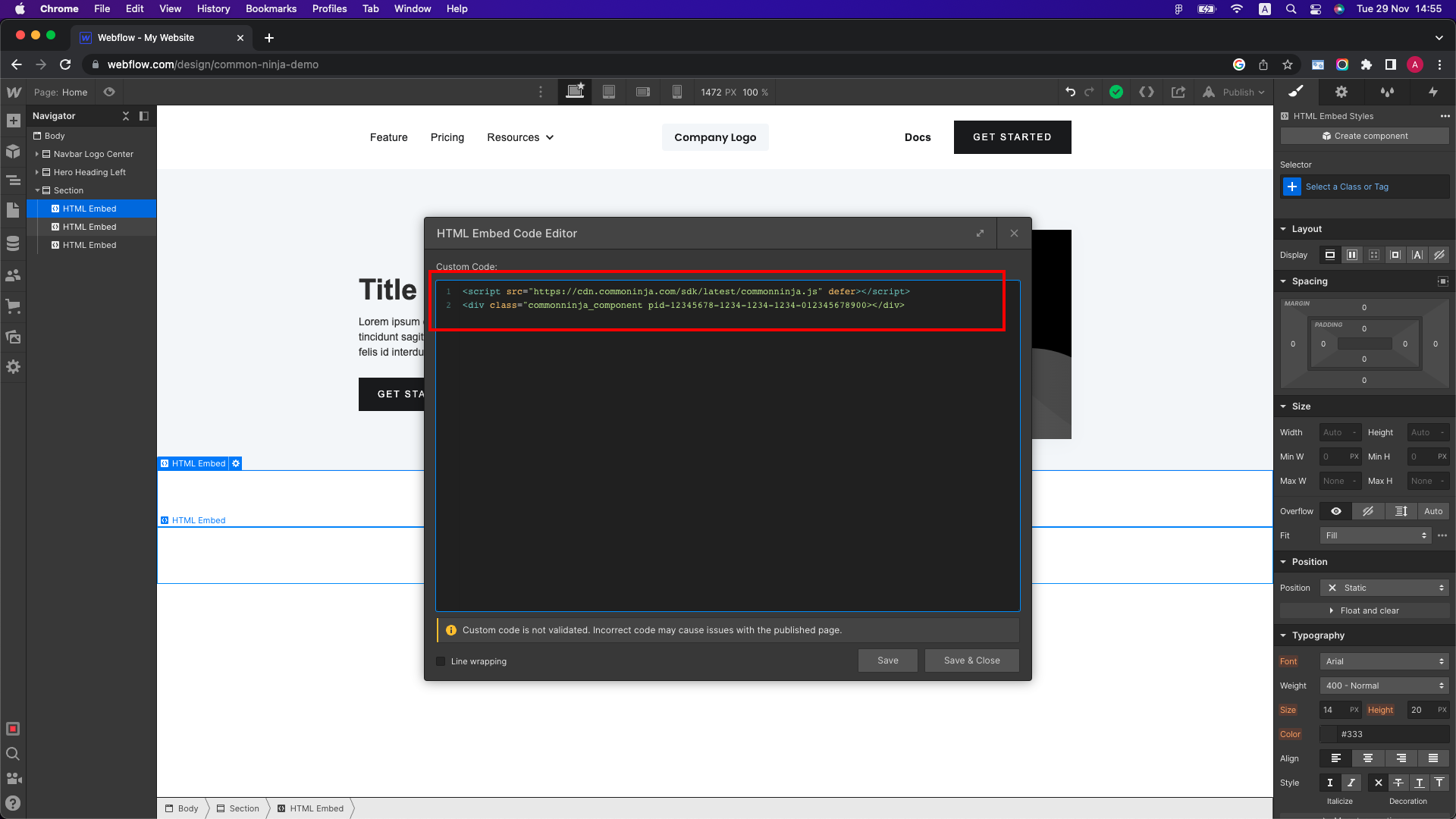Viewport: 1456px width, 819px height.
Task: Open the video tutorials camera icon
Action: [13, 779]
